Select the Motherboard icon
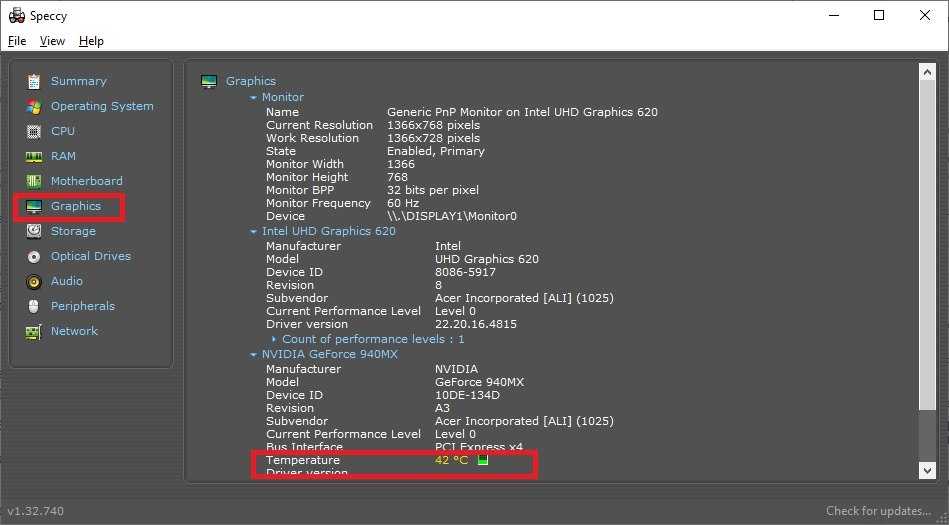Image resolution: width=949 pixels, height=525 pixels. pyautogui.click(x=34, y=181)
